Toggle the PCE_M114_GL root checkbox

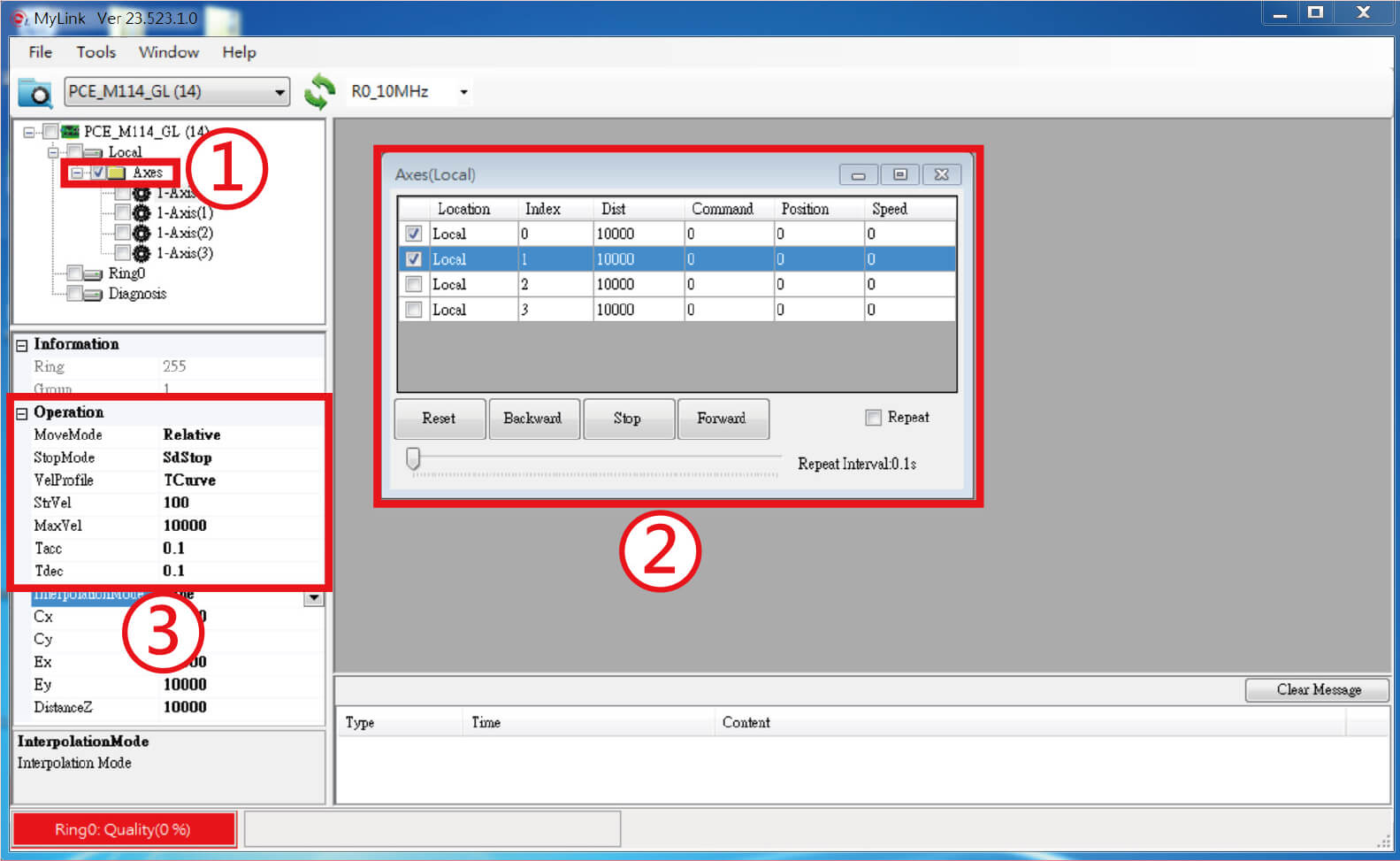(51, 132)
